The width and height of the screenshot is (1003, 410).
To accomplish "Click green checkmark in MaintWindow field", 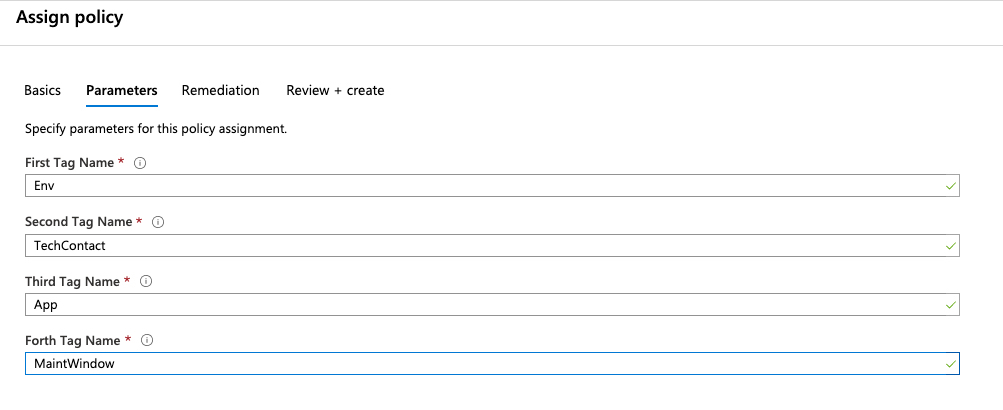I will 950,364.
